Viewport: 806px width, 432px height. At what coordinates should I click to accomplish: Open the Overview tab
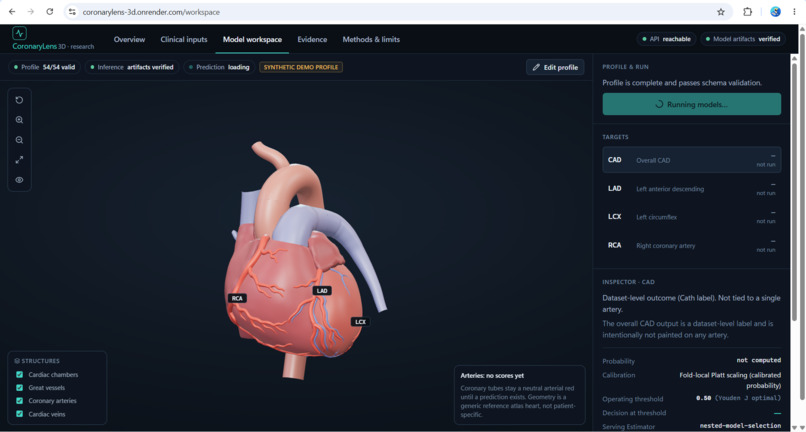130,40
